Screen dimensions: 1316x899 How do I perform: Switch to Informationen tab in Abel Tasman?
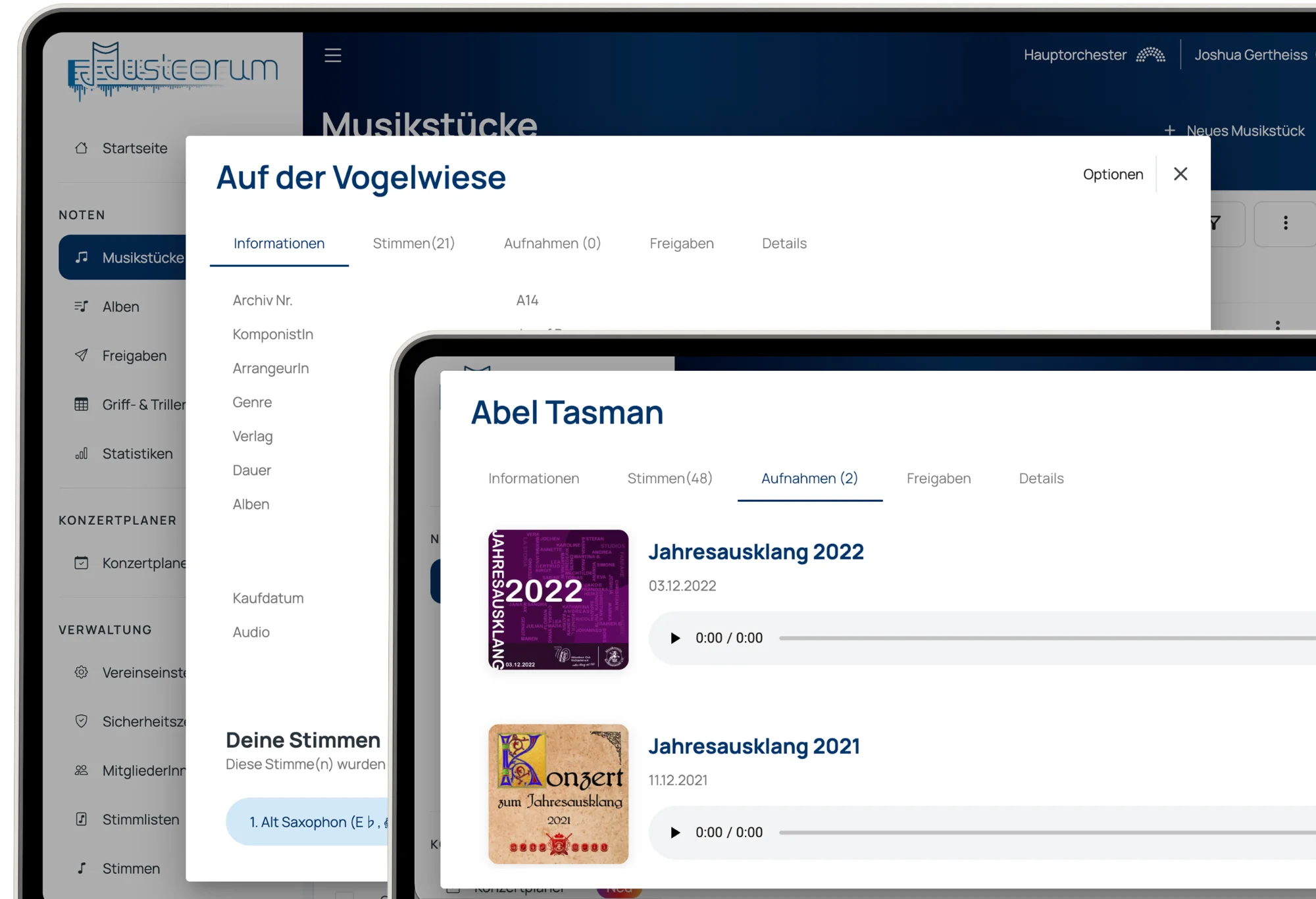tap(534, 478)
